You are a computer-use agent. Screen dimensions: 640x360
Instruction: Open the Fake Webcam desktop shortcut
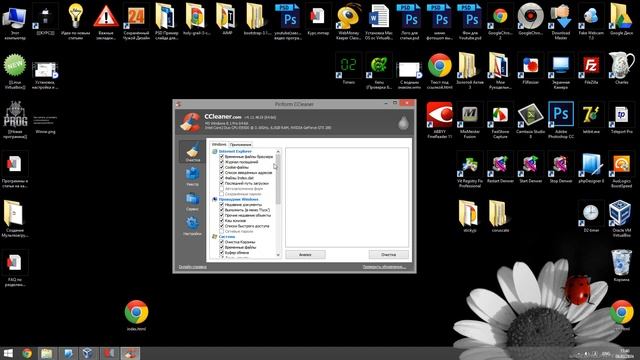(x=591, y=21)
